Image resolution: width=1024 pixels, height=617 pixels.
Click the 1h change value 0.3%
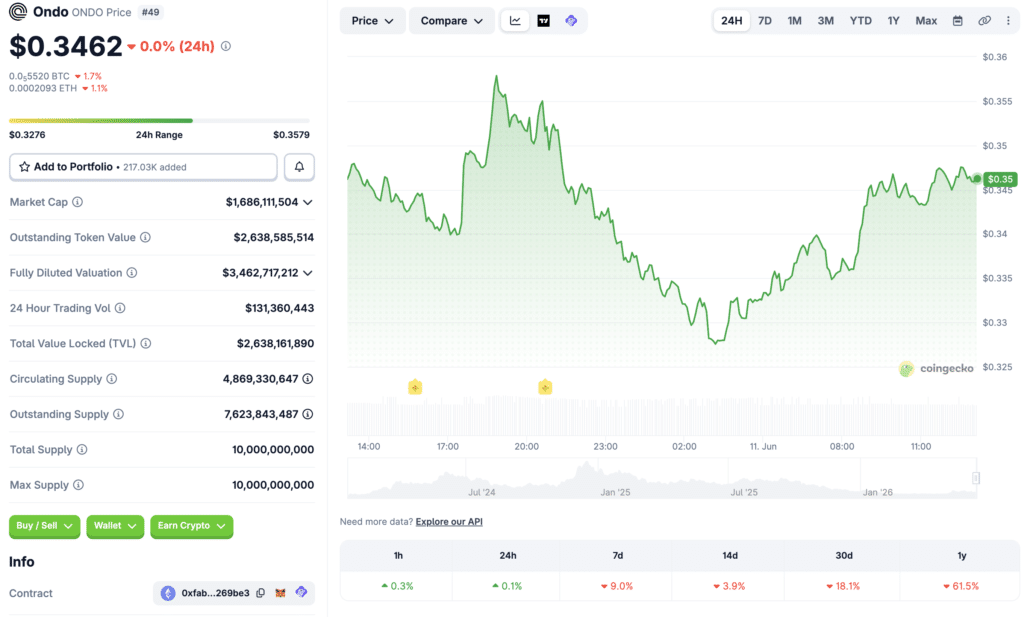(x=397, y=586)
